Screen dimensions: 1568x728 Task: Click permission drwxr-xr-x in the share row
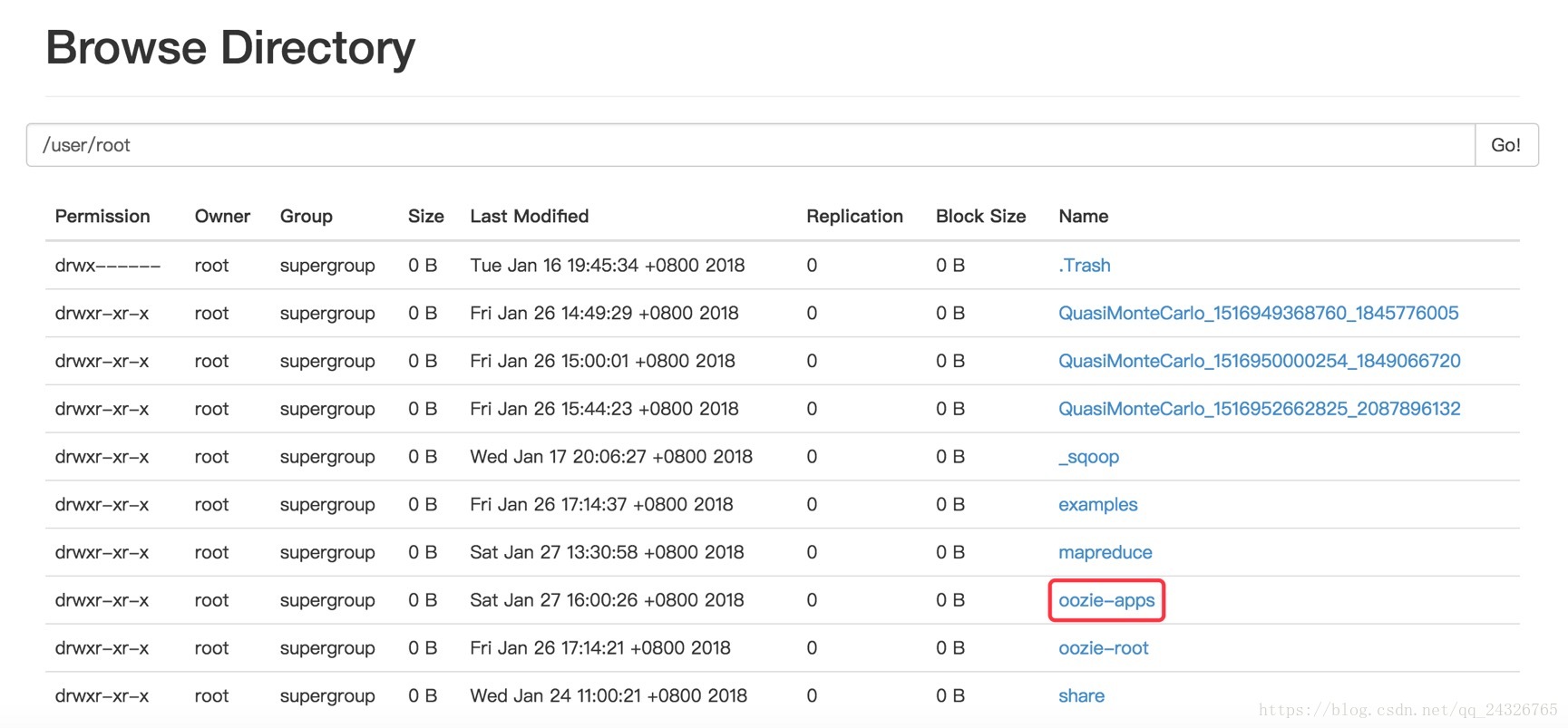pos(102,696)
